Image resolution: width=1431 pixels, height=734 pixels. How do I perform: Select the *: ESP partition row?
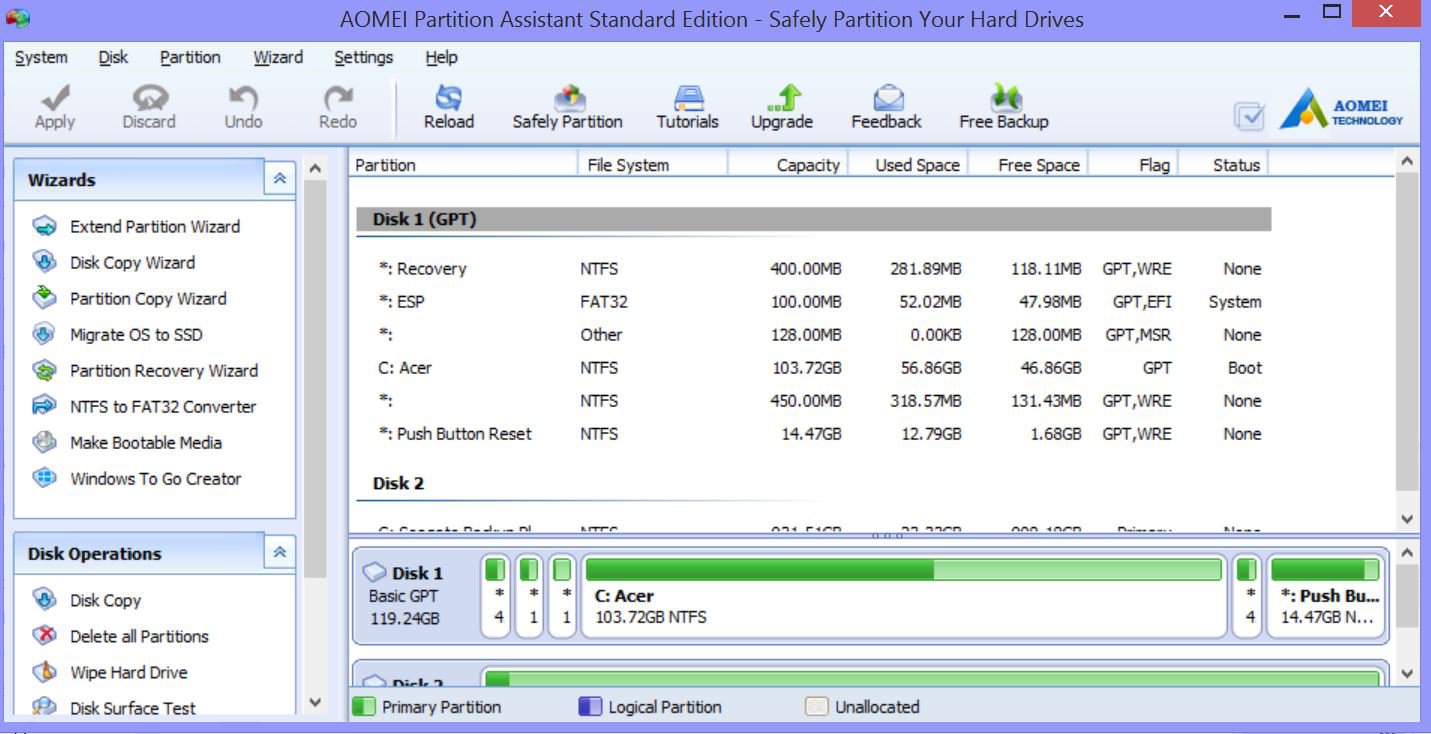pyautogui.click(x=814, y=302)
